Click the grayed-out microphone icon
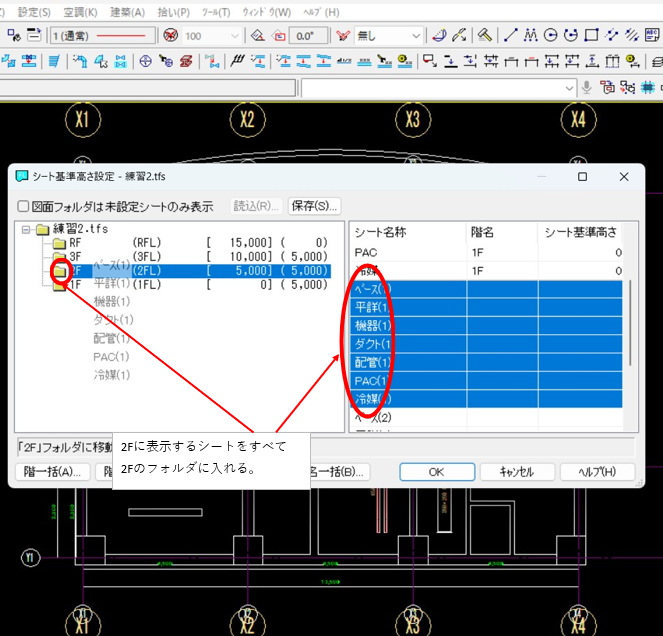 click(x=586, y=88)
